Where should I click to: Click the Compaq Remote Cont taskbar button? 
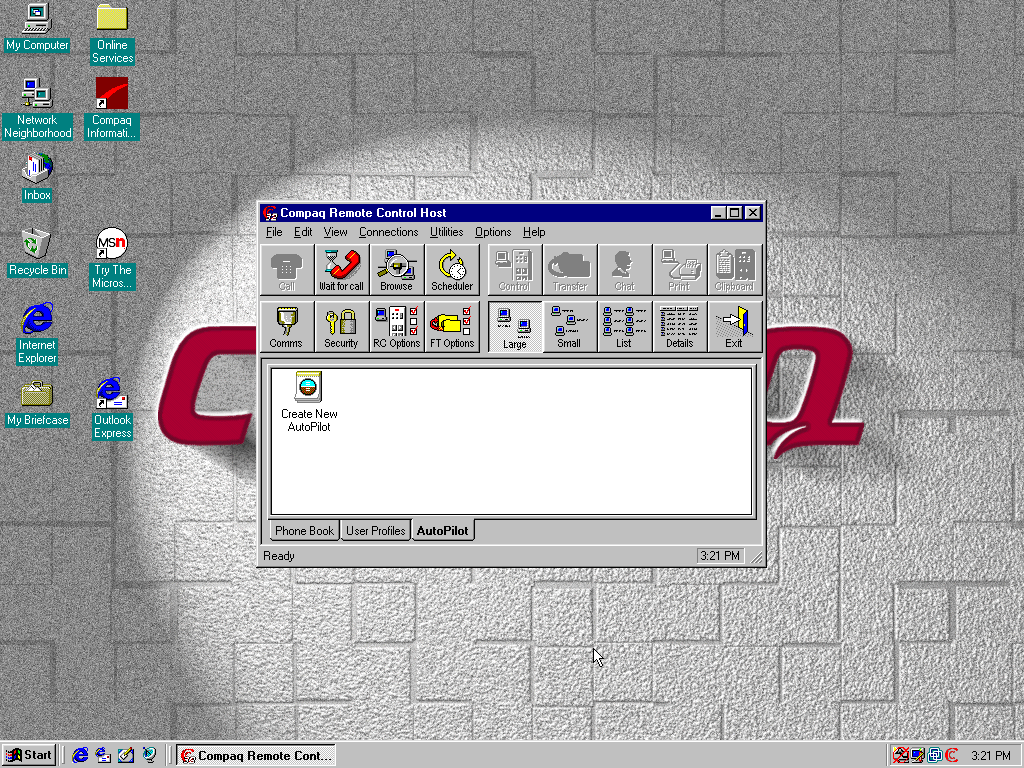pos(256,755)
